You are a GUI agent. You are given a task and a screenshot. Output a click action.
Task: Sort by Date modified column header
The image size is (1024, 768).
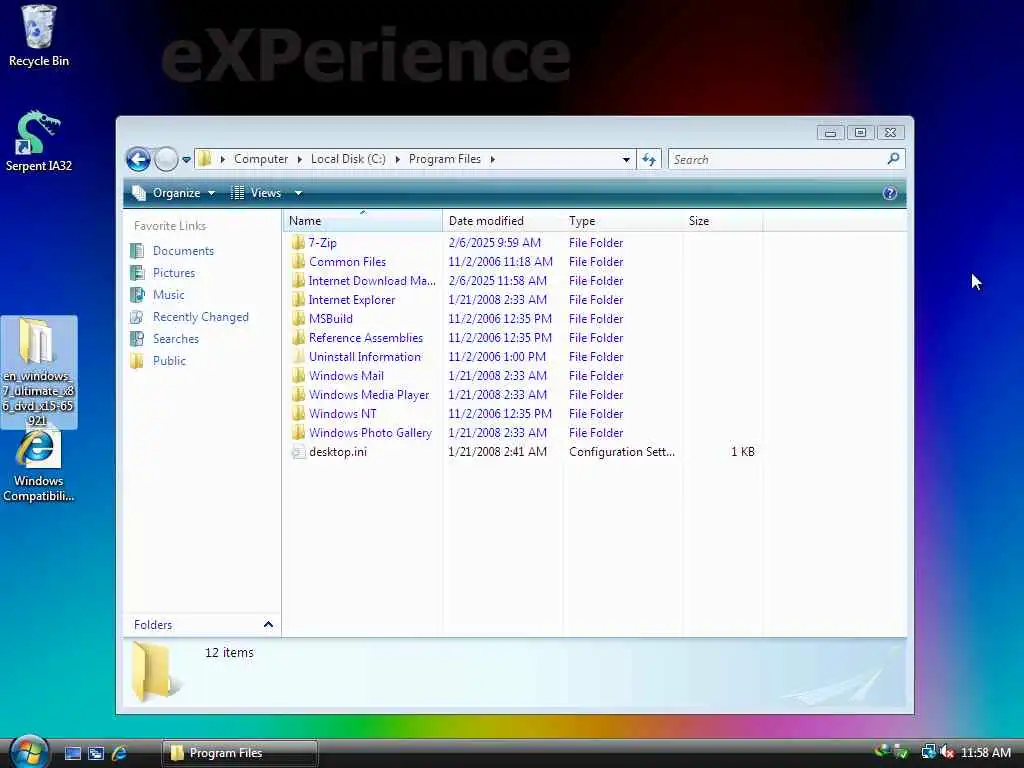pyautogui.click(x=502, y=221)
